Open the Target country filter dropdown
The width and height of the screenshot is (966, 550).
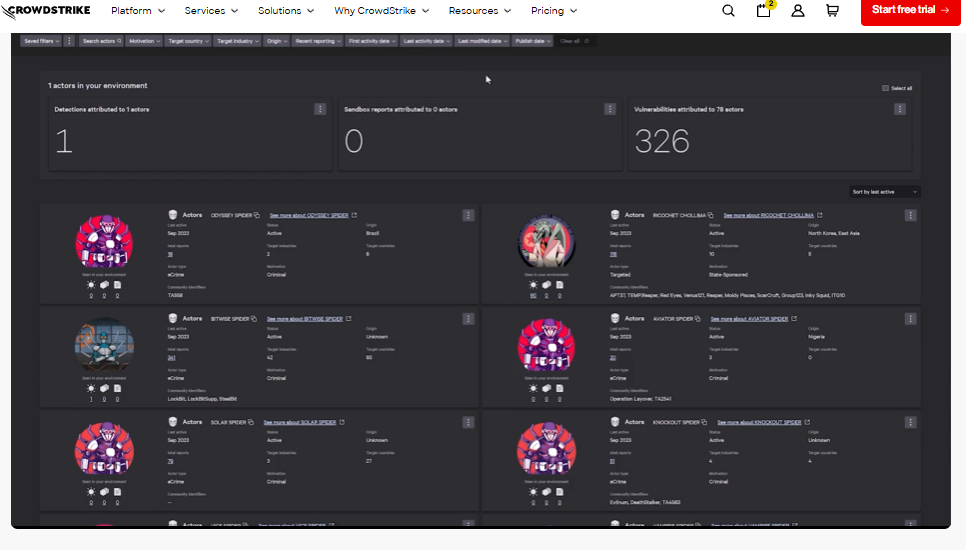click(x=188, y=41)
